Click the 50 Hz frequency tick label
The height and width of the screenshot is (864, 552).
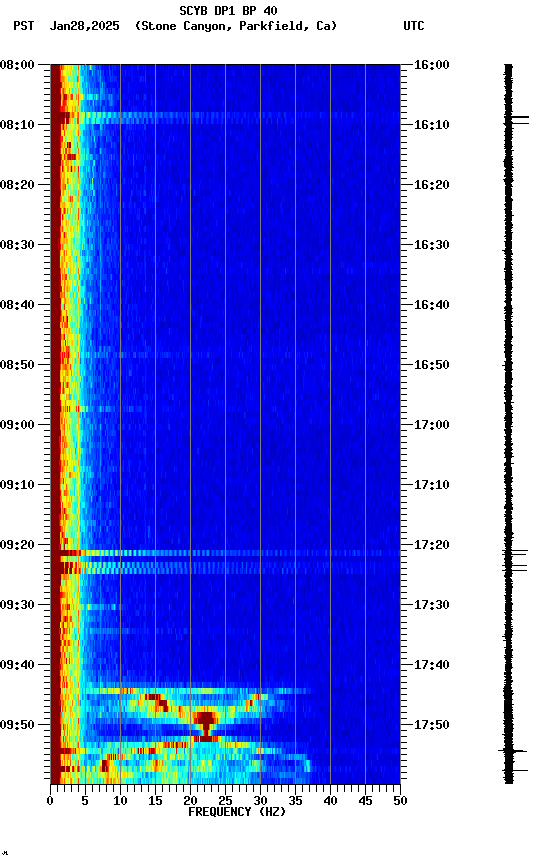click(x=400, y=801)
